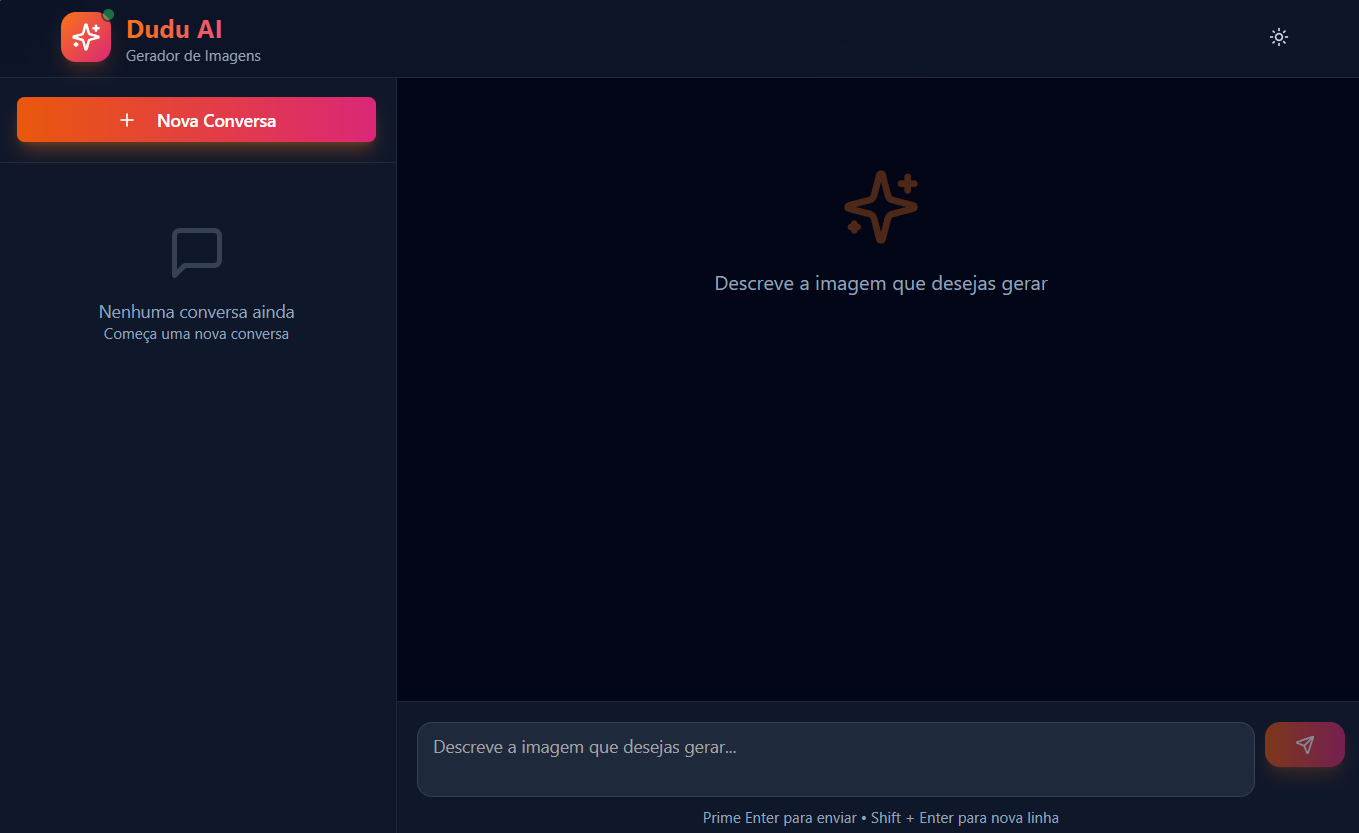Start a new chat with Nova Conversa
Image resolution: width=1359 pixels, height=833 pixels.
[196, 120]
